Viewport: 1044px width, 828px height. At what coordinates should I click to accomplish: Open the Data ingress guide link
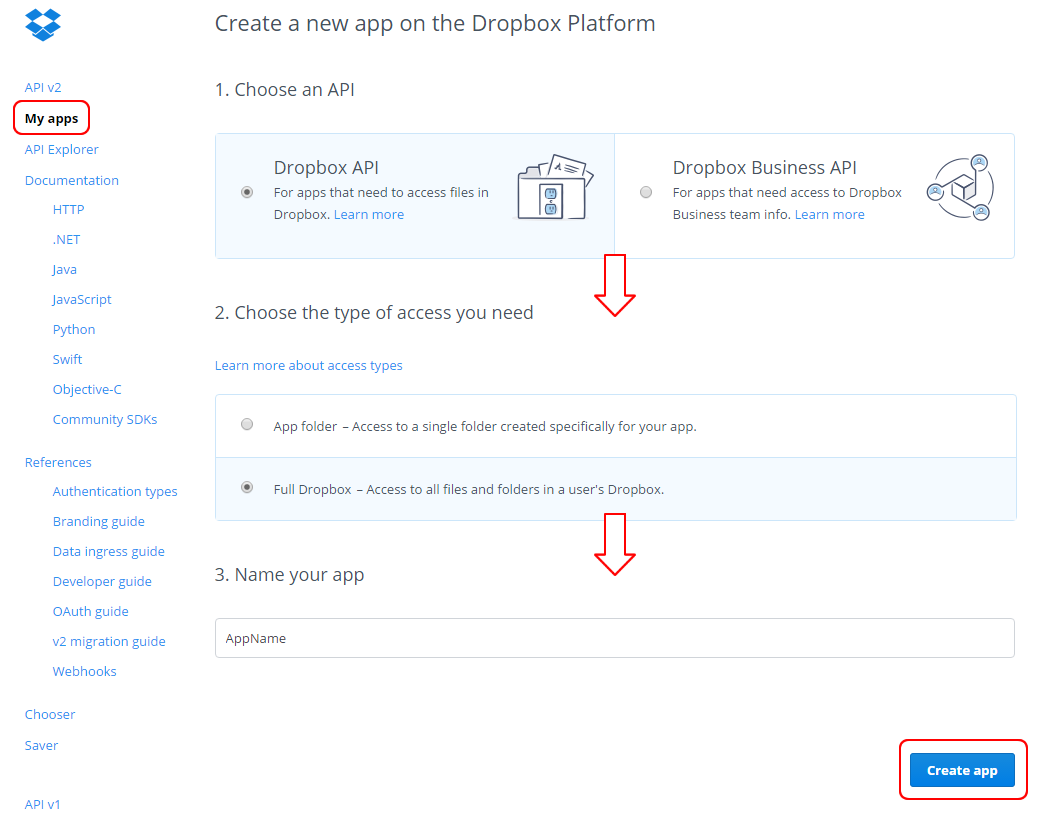109,551
